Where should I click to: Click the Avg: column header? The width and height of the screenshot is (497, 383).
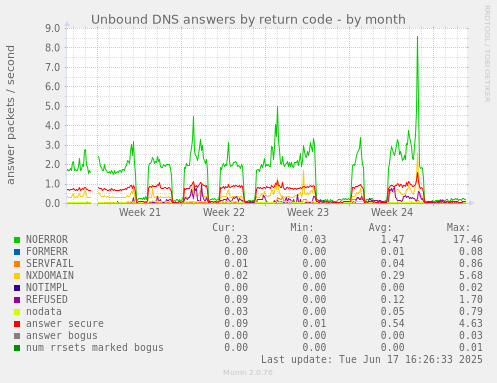click(x=380, y=227)
